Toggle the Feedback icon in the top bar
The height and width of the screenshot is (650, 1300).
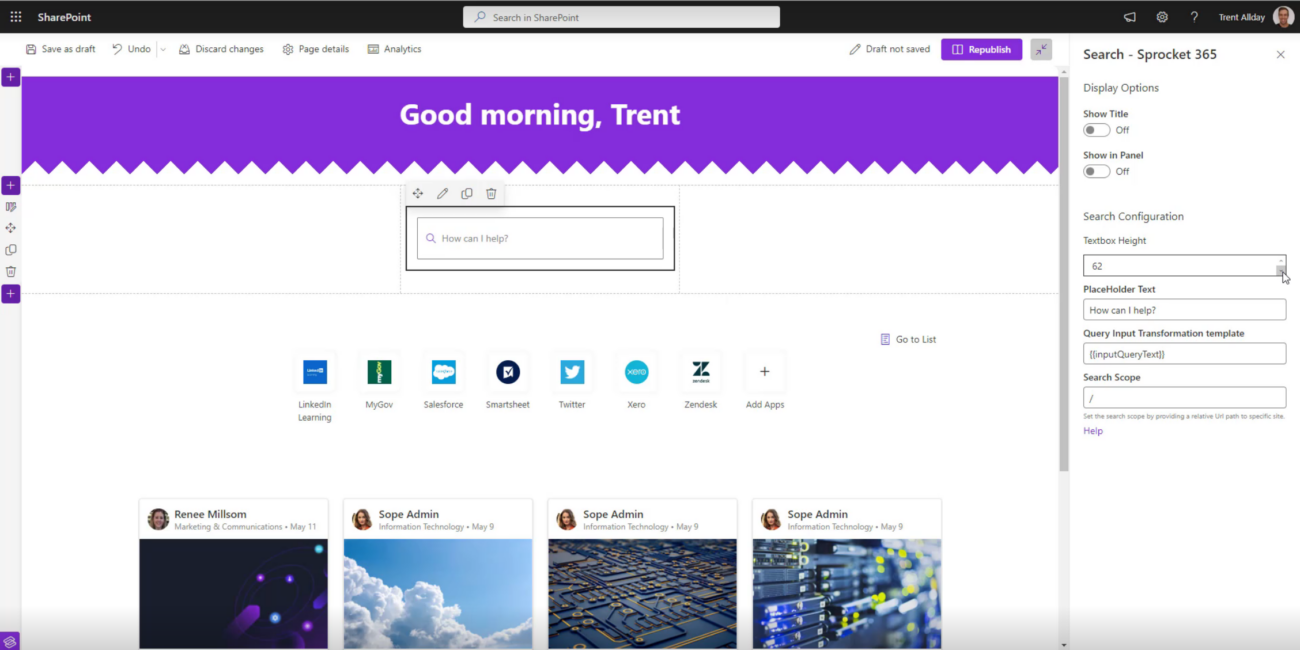tap(1129, 16)
